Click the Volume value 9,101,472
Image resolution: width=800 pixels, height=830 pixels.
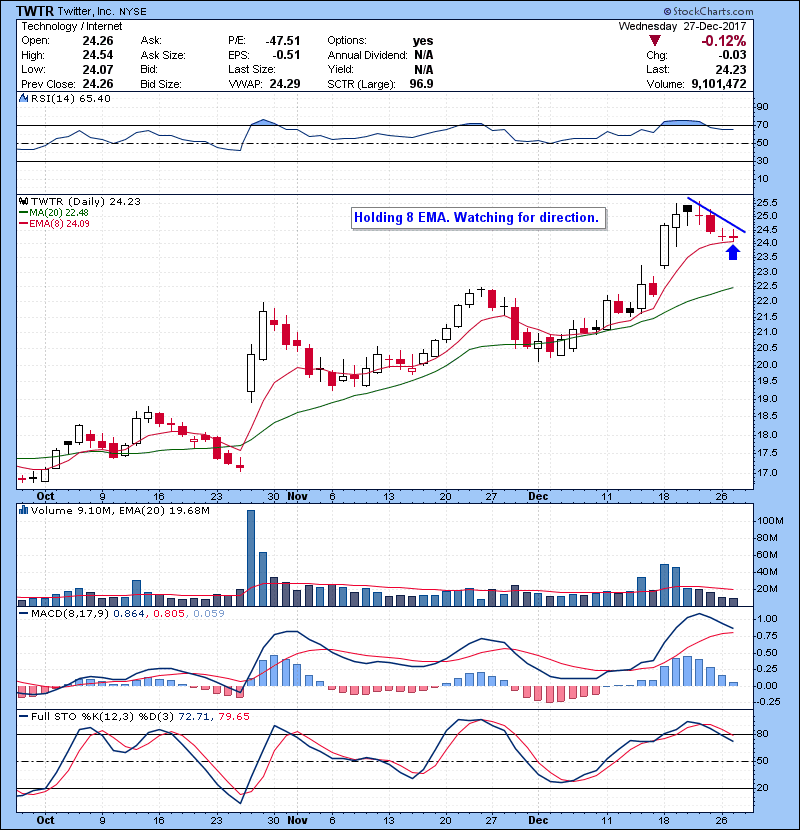click(719, 84)
